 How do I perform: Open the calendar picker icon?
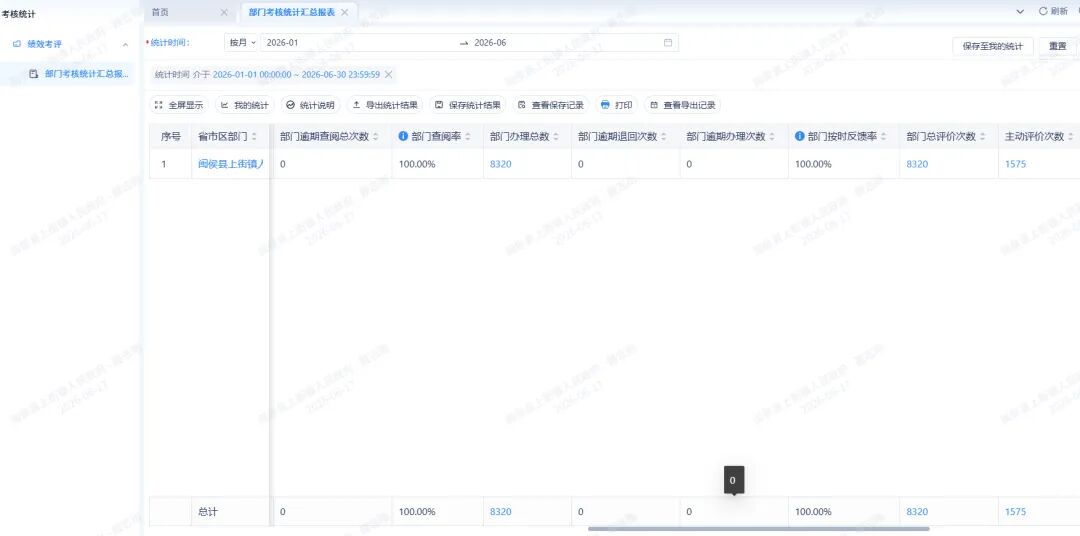click(x=667, y=43)
